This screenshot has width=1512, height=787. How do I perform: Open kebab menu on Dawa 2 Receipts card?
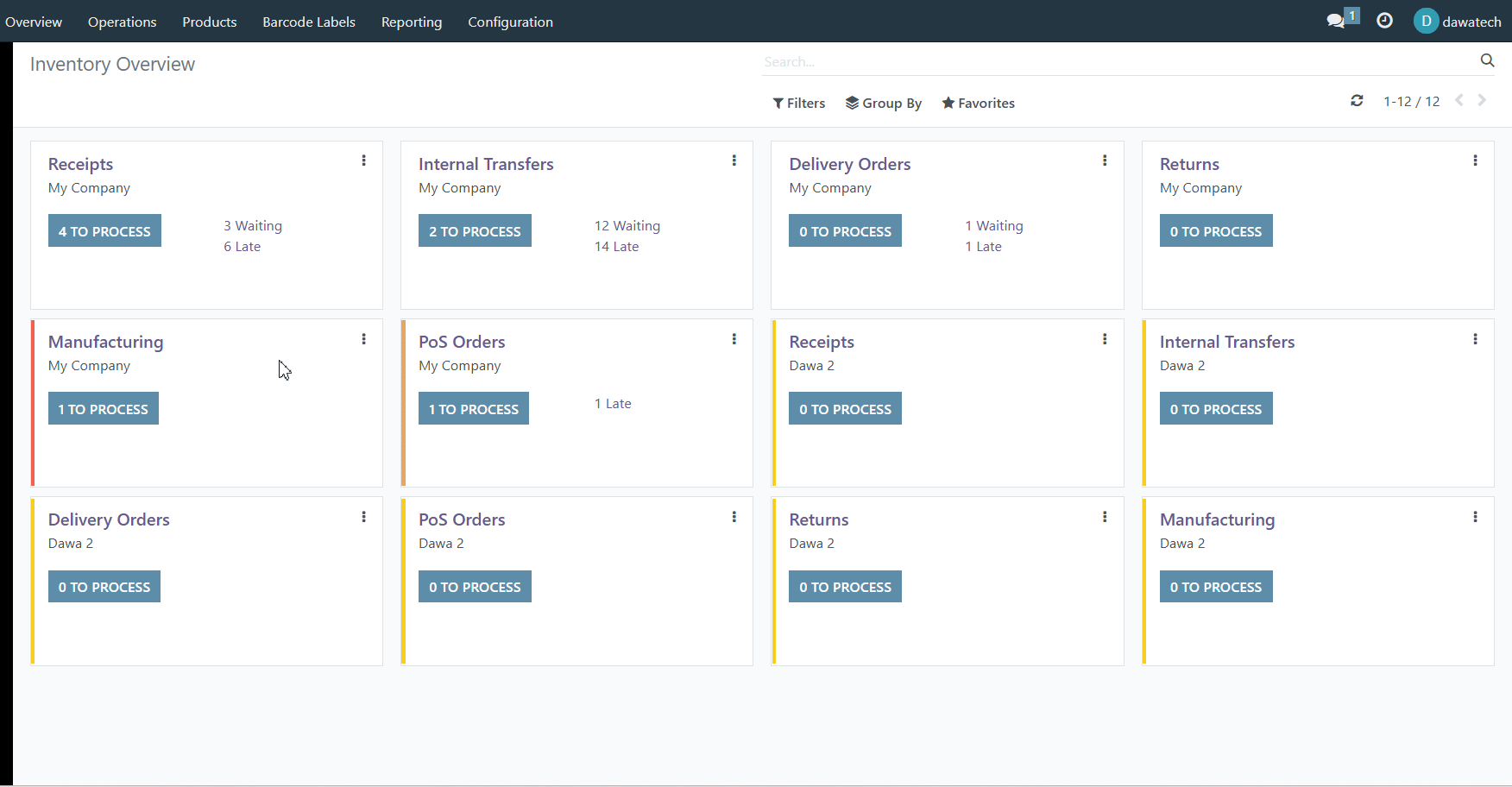(x=1105, y=339)
